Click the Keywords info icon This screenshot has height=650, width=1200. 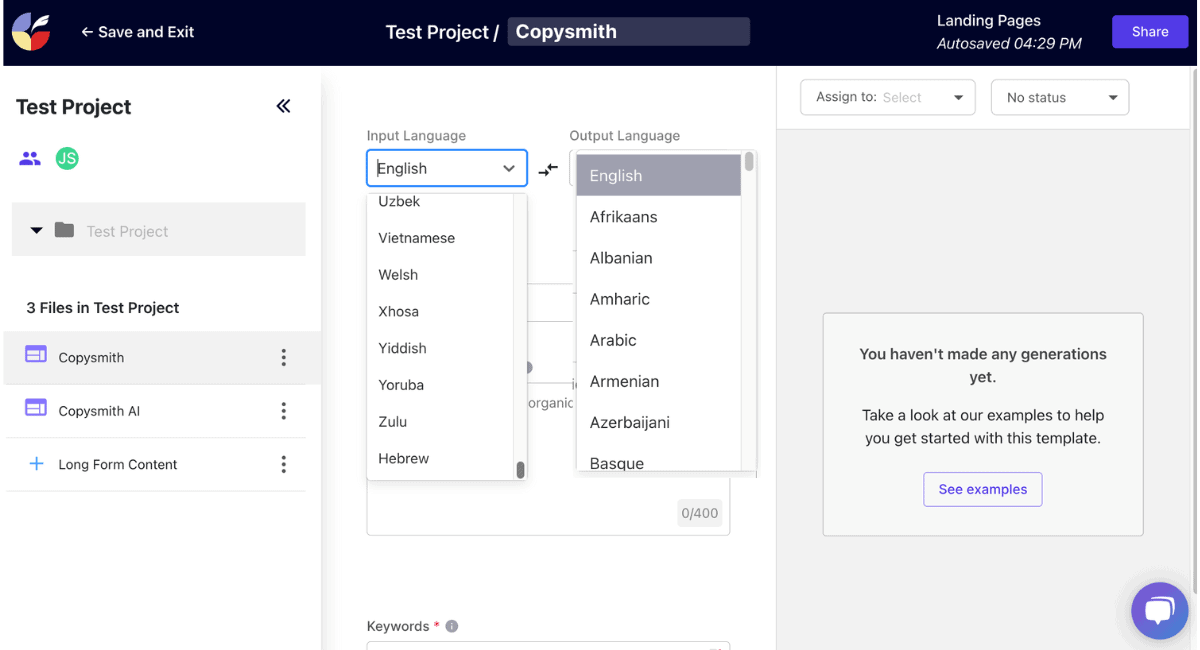(452, 626)
